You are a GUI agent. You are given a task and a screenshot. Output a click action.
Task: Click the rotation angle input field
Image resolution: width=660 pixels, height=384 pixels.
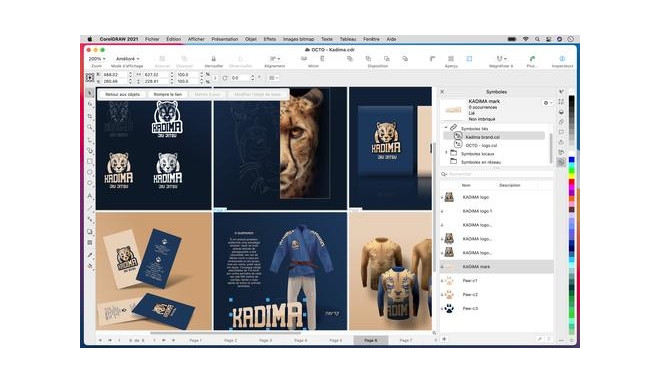click(x=241, y=78)
